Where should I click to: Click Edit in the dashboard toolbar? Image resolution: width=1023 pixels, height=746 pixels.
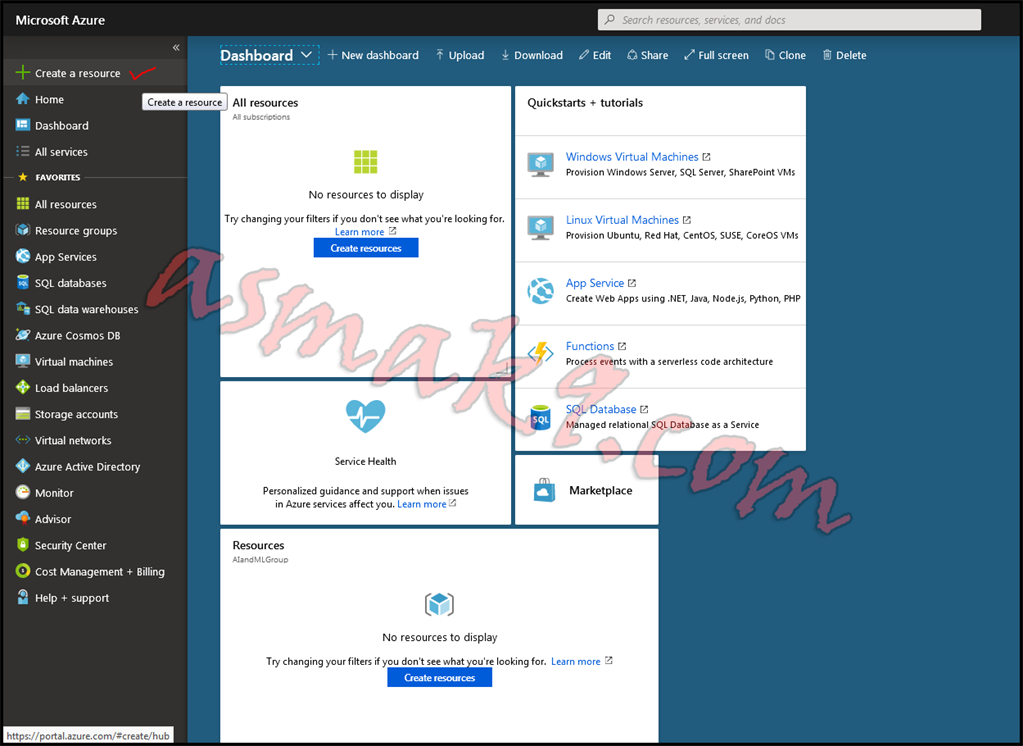595,55
